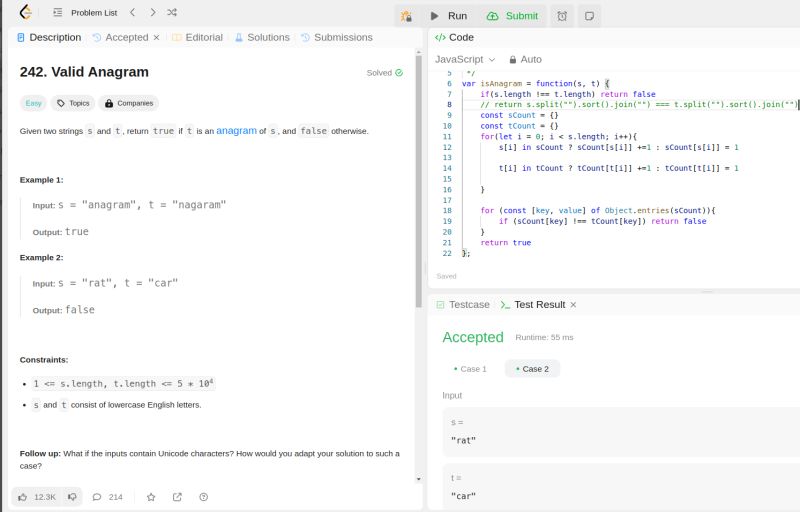Select Case 1 result
Viewport: 800px width, 512px height.
(470, 369)
